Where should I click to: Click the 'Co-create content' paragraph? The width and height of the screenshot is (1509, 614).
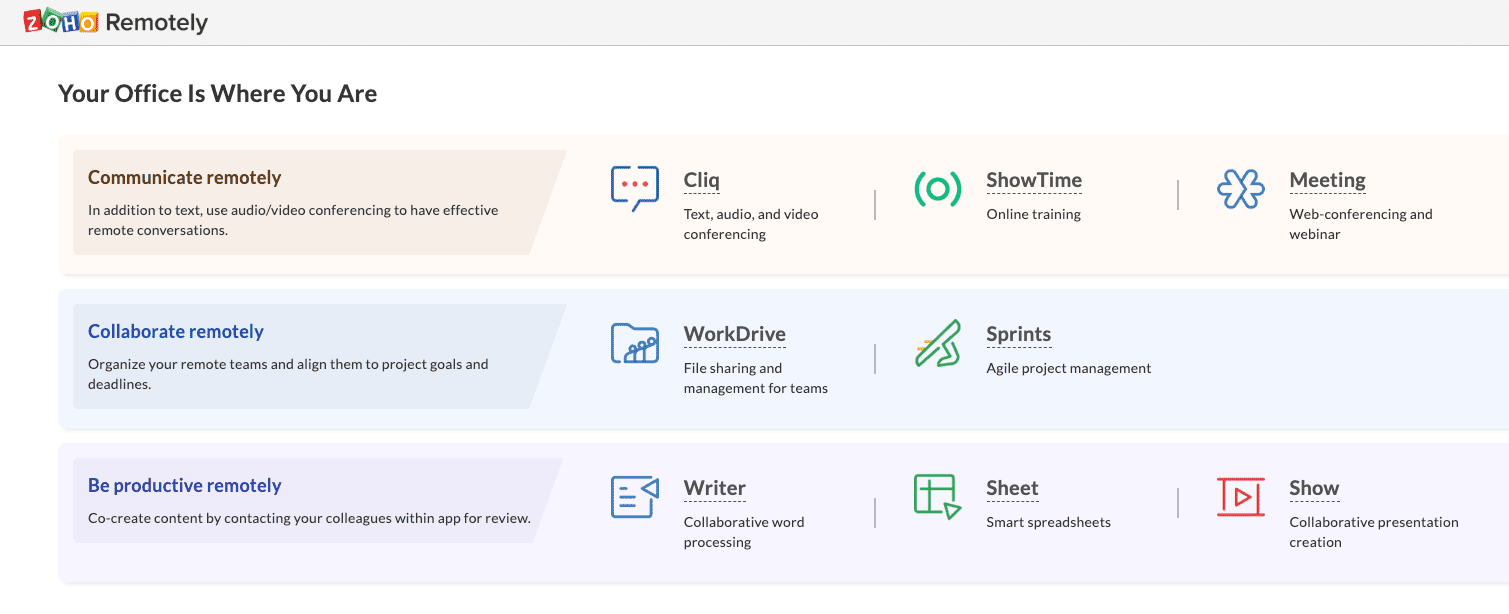click(309, 518)
